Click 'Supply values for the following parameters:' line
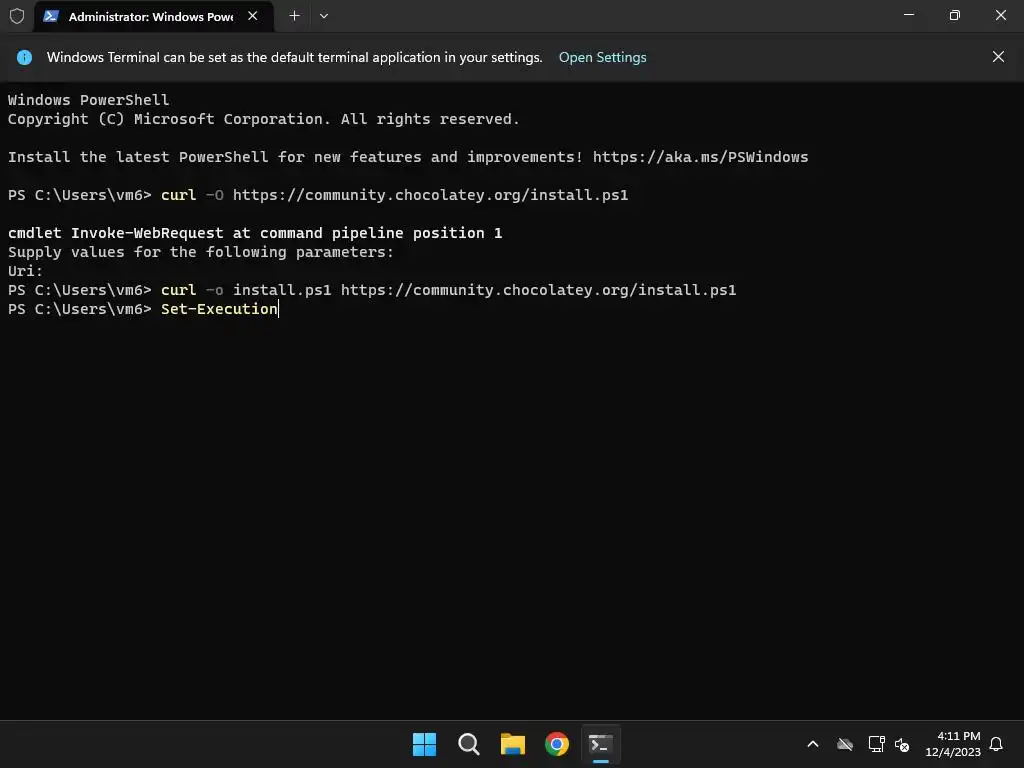 (x=200, y=252)
